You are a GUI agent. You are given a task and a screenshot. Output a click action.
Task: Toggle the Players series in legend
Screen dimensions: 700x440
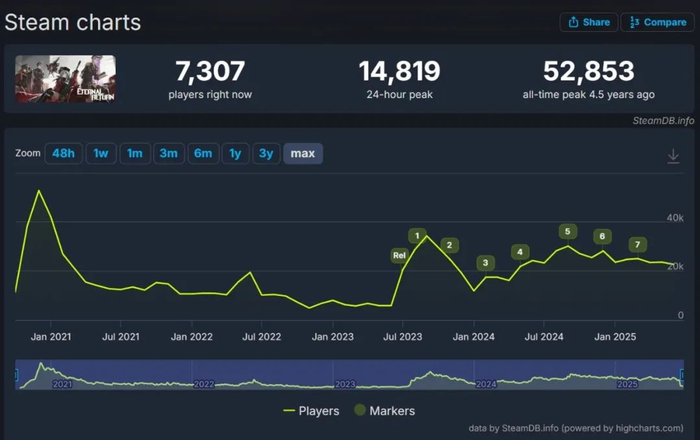[311, 411]
